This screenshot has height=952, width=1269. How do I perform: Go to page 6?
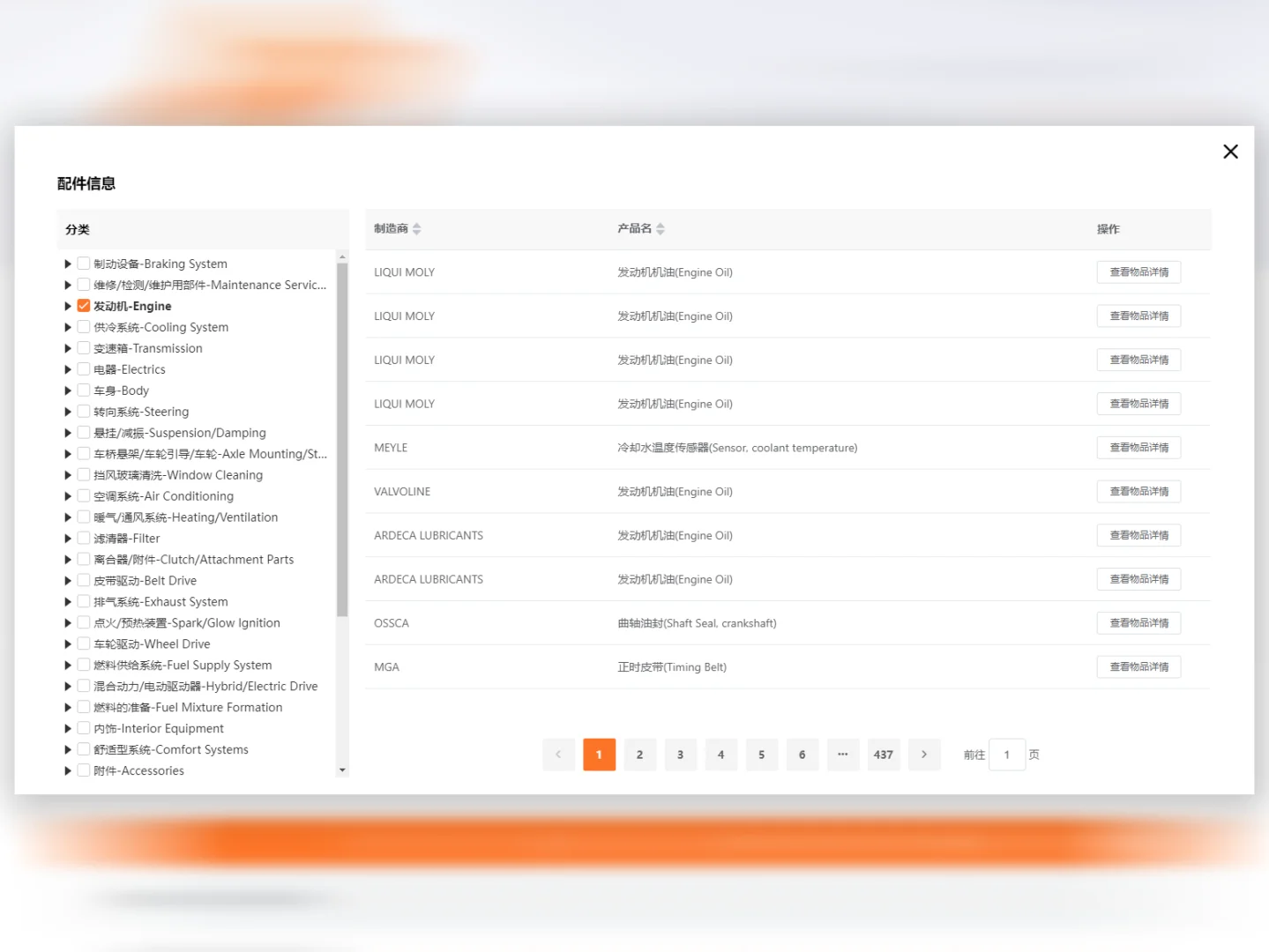(x=802, y=755)
